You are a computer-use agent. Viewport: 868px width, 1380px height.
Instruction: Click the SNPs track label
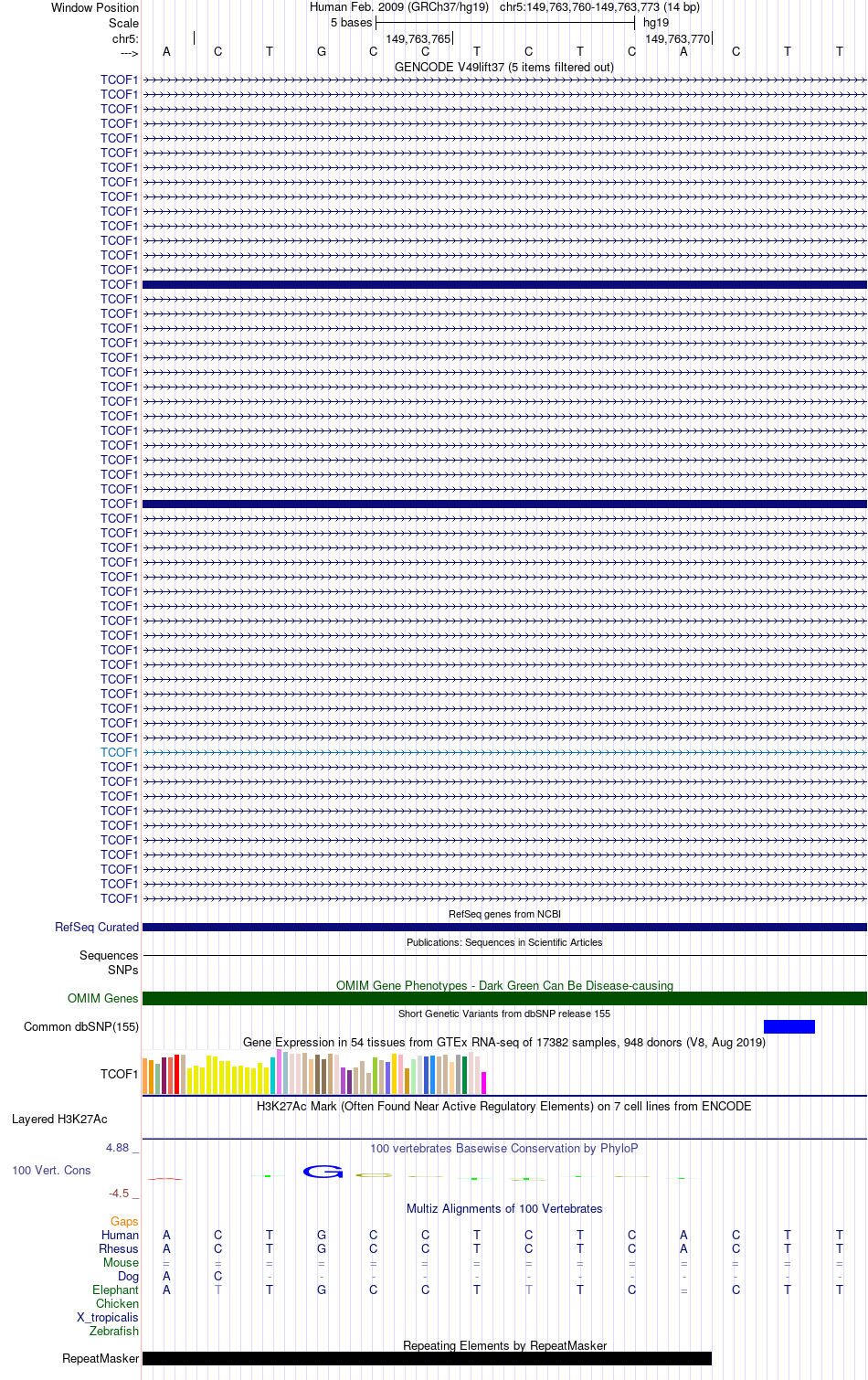[123, 970]
